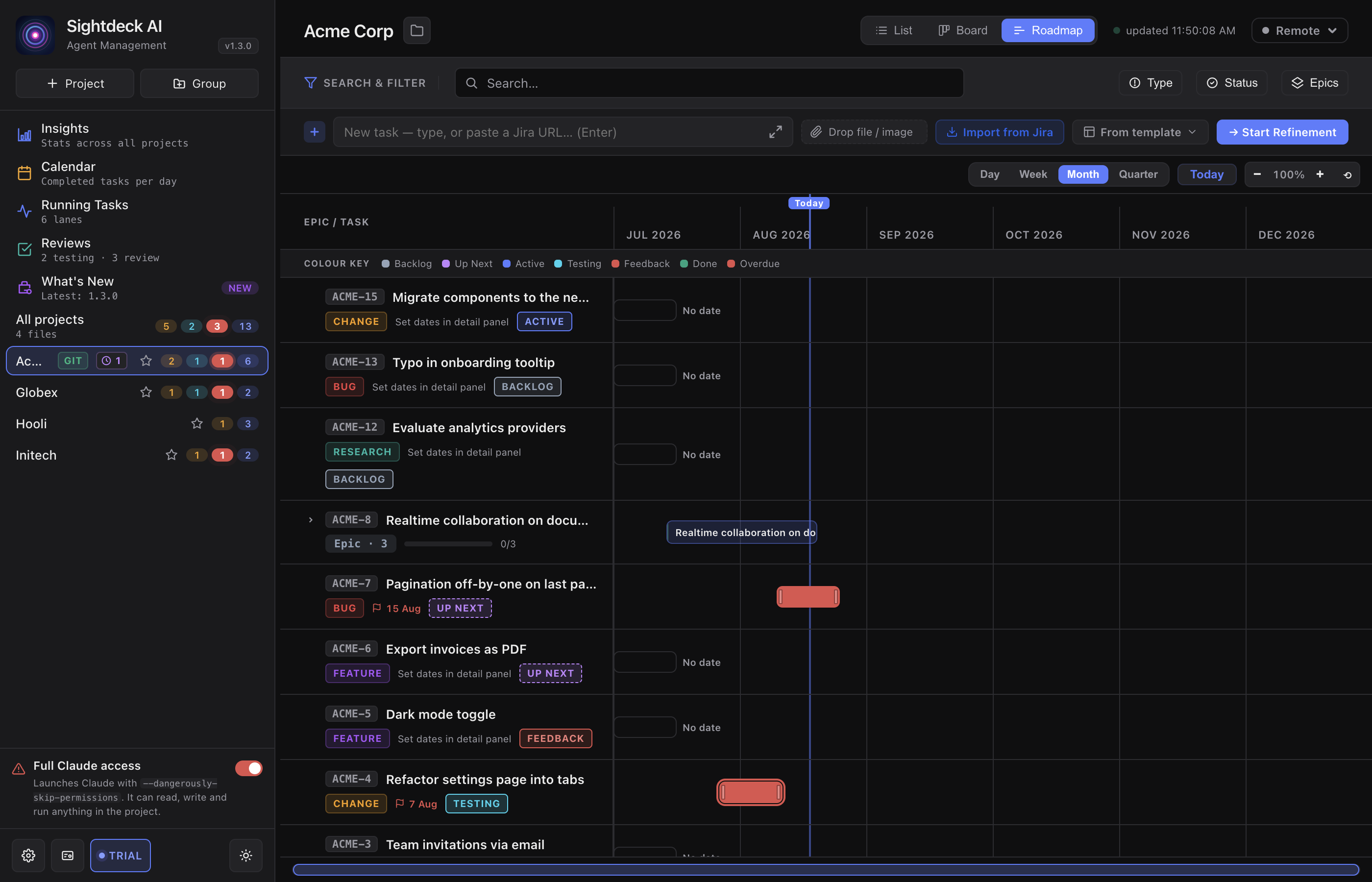Click the 15 Aug flag on ACME-7
The image size is (1372, 882).
pyautogui.click(x=396, y=608)
